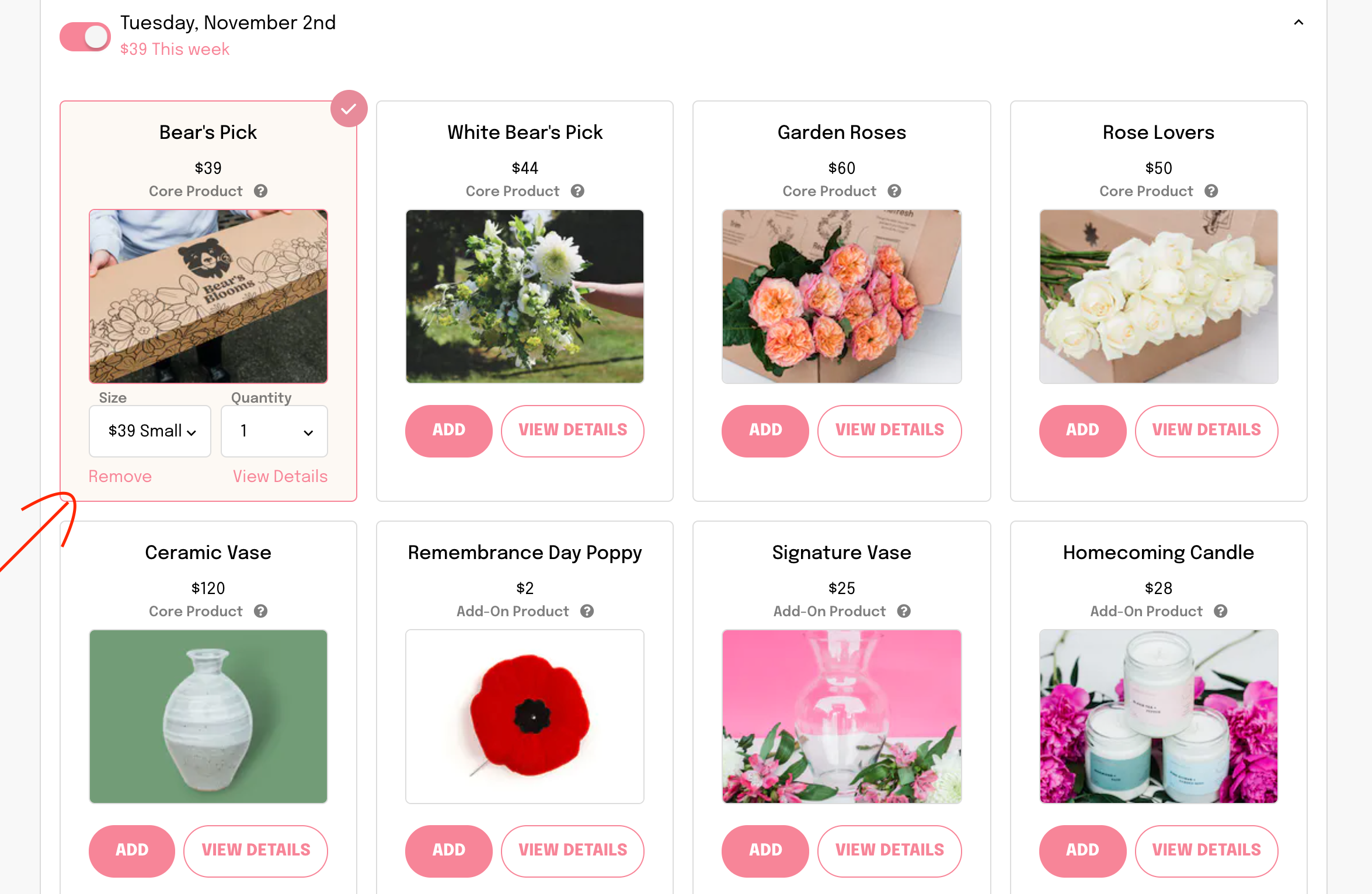Click Rose Lovers Core Product question icon
Viewport: 1372px width, 894px height.
(1211, 191)
